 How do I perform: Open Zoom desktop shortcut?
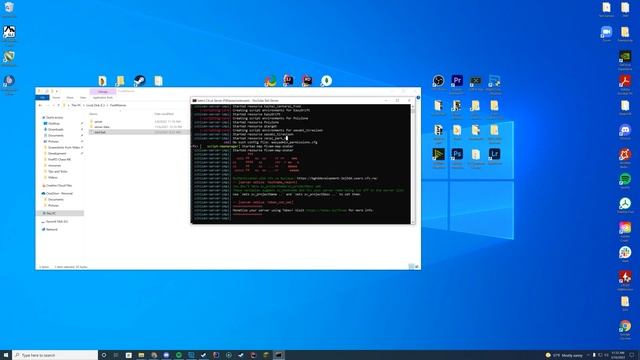tap(606, 32)
